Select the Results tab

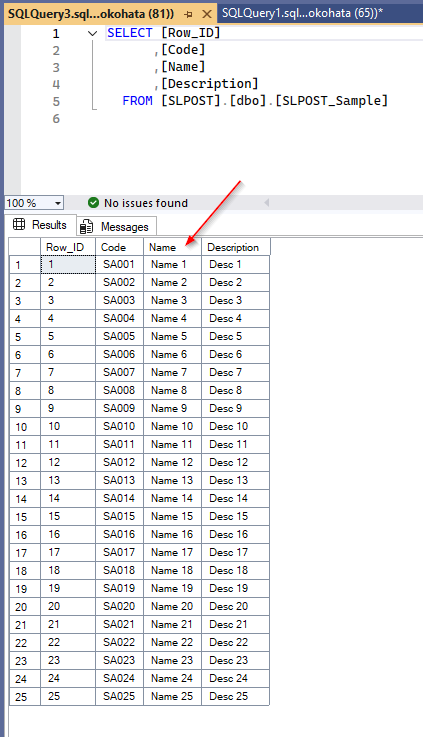pyautogui.click(x=40, y=225)
